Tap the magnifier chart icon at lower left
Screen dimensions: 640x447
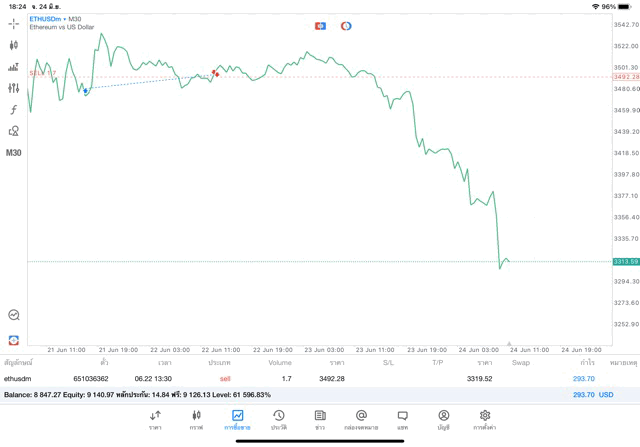coord(14,315)
